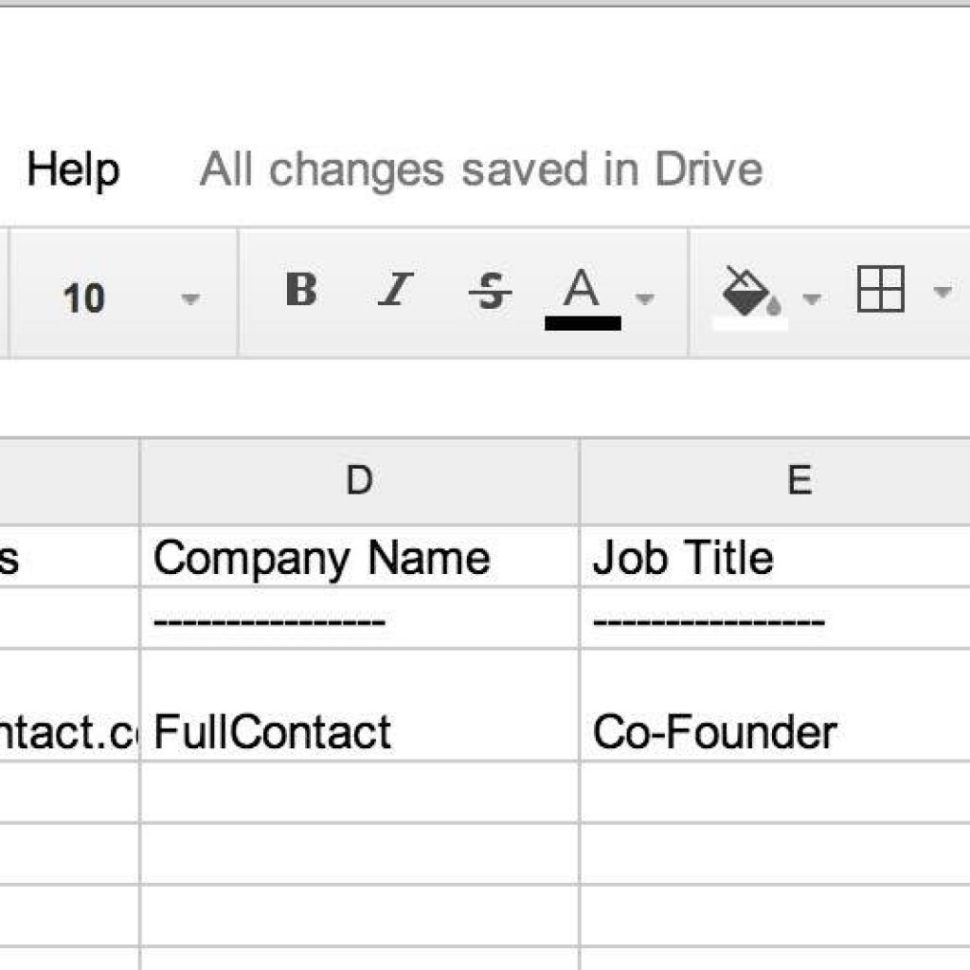Select the Company Name cell
Image resolution: width=970 pixels, height=970 pixels.
[x=359, y=557]
